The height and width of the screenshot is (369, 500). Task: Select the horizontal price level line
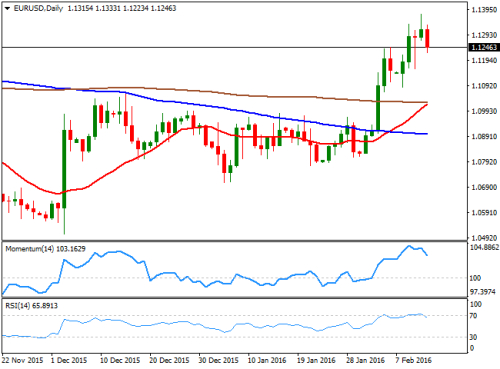tap(234, 48)
